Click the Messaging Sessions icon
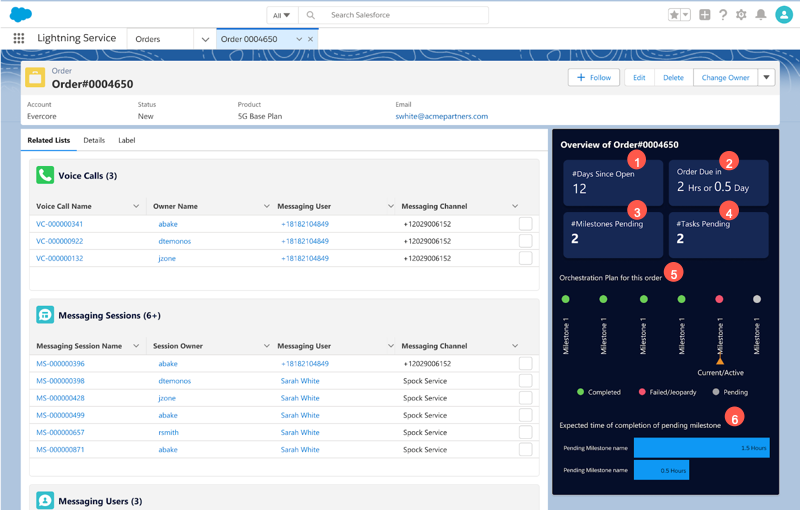The height and width of the screenshot is (510, 800). coord(45,315)
